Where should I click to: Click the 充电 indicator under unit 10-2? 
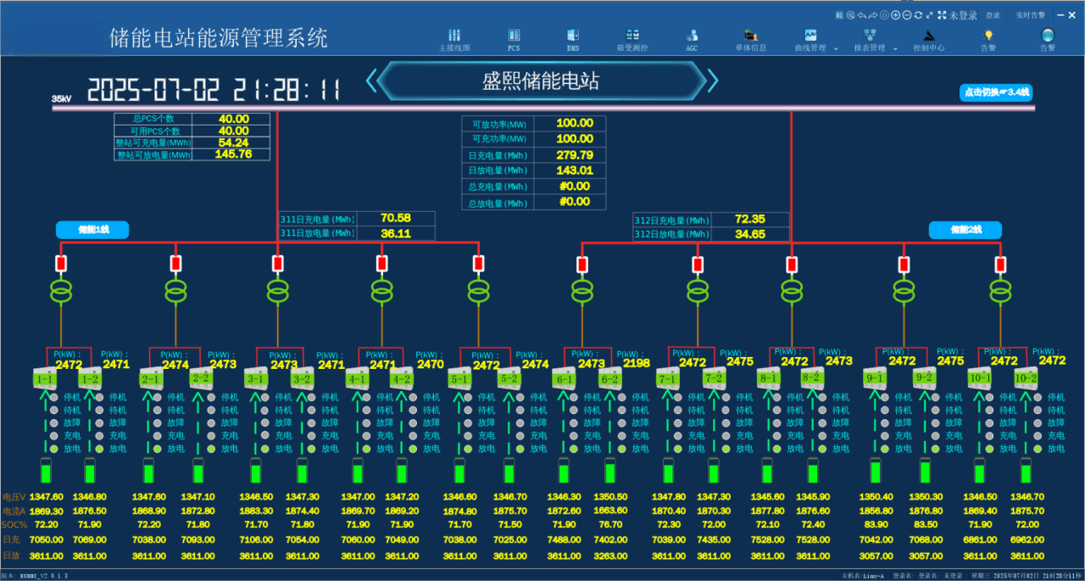point(1036,436)
